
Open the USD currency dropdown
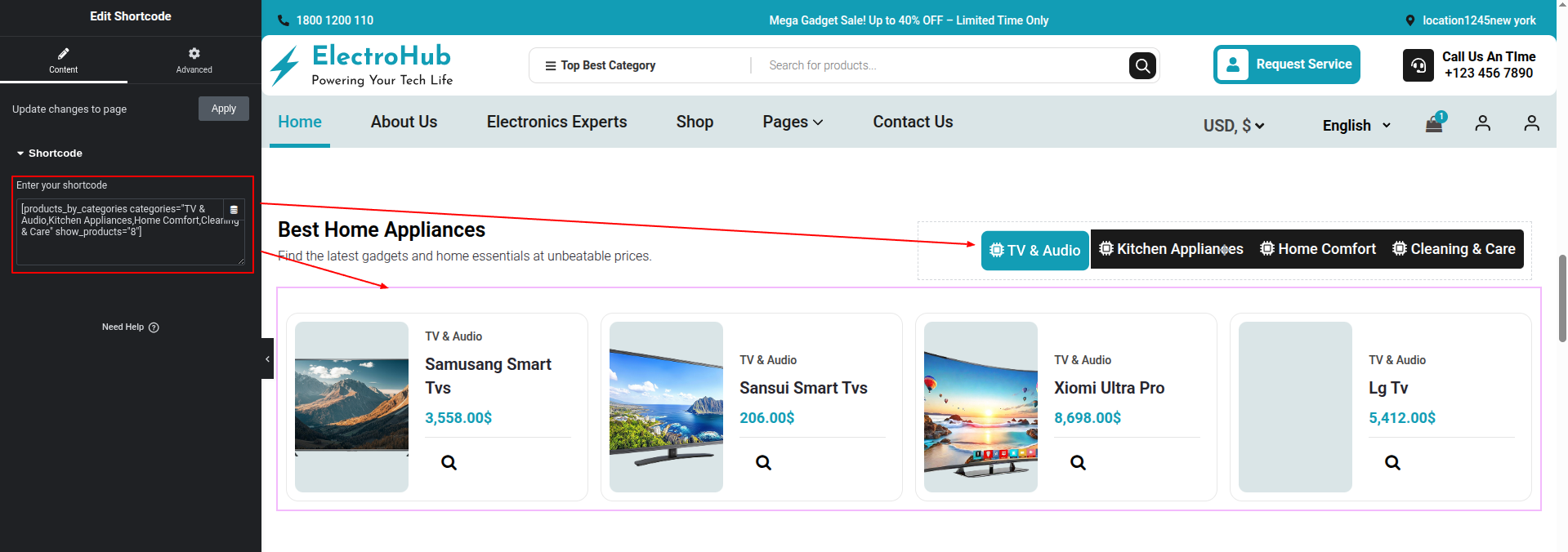tap(1233, 126)
